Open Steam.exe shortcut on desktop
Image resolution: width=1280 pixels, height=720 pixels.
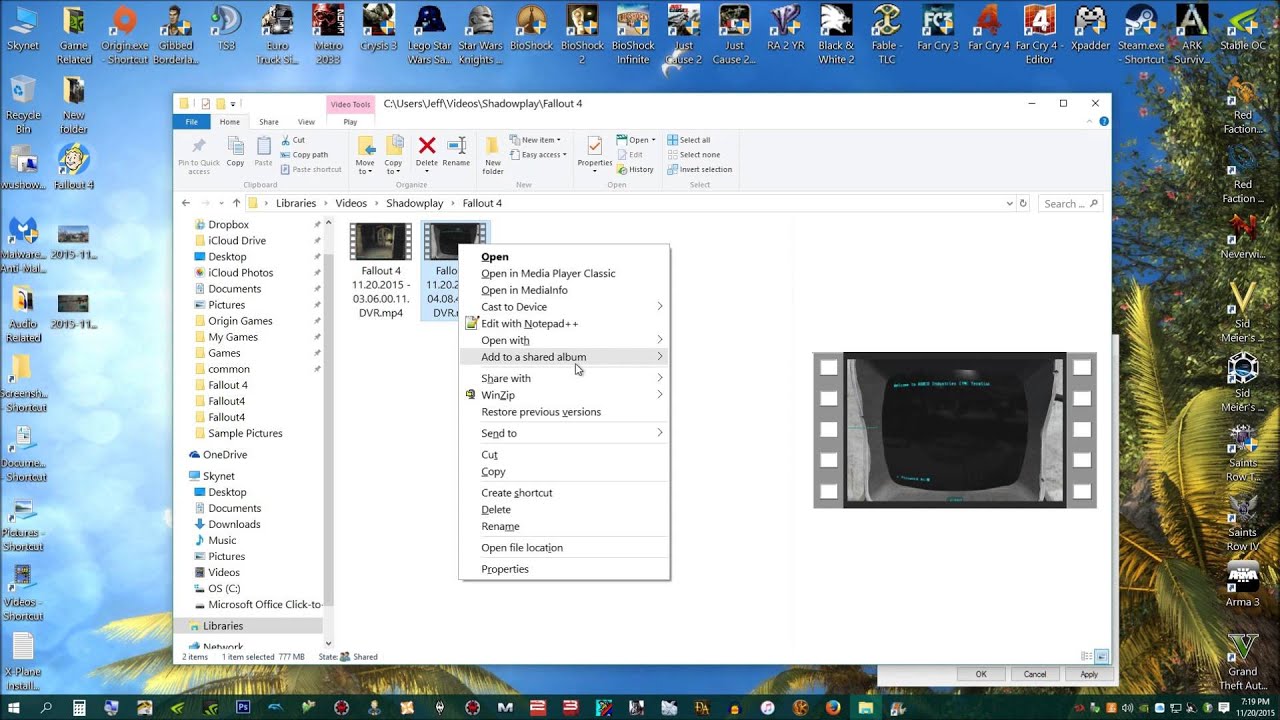[x=1141, y=34]
